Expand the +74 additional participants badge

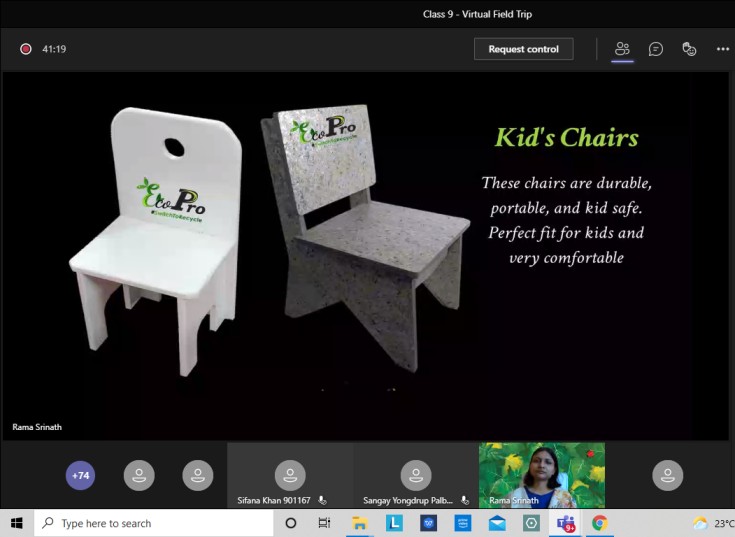[x=81, y=475]
